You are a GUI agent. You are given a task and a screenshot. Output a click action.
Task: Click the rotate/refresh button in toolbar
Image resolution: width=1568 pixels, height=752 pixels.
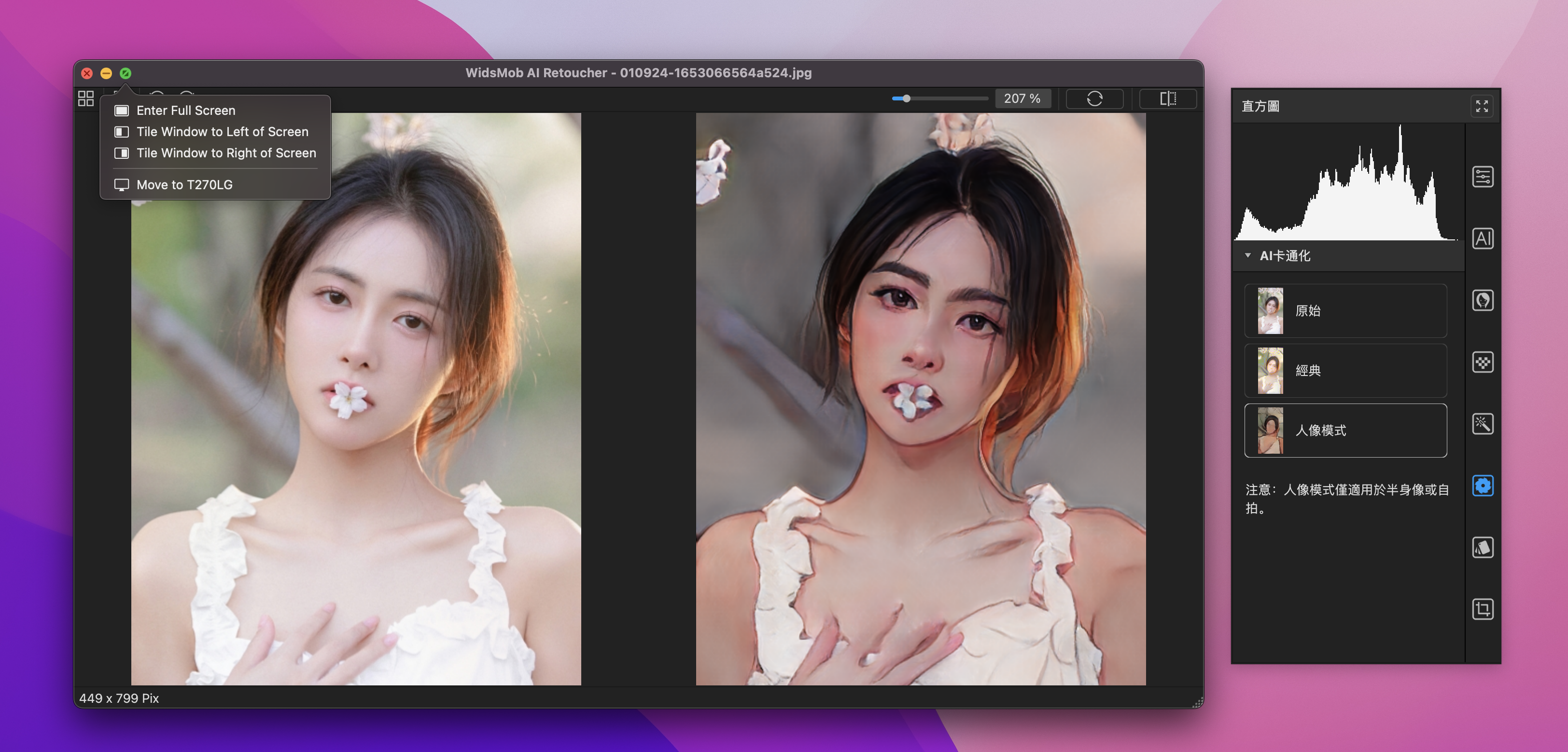point(1094,98)
